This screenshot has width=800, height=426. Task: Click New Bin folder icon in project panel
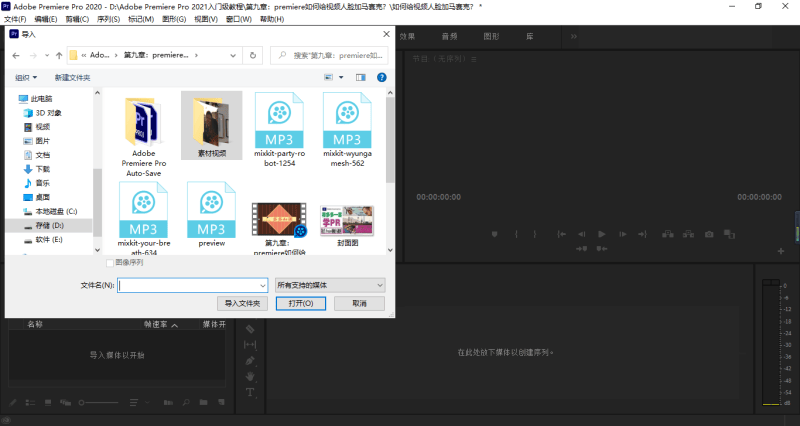(204, 403)
